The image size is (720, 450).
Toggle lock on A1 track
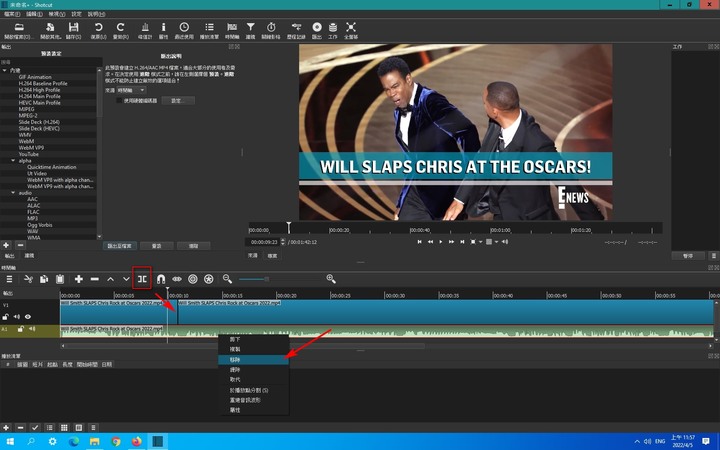tap(21, 329)
